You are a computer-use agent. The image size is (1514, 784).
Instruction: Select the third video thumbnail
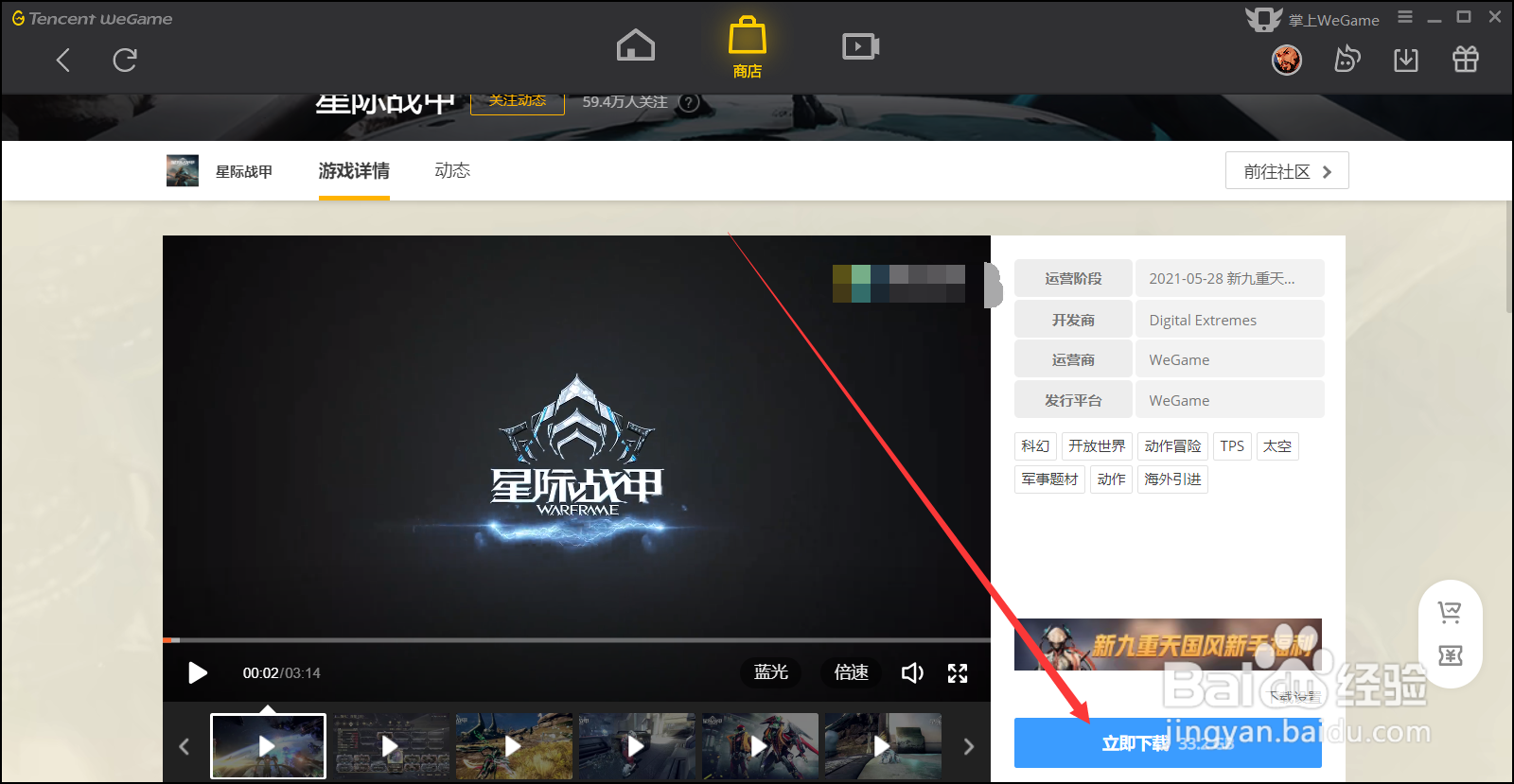click(x=514, y=746)
